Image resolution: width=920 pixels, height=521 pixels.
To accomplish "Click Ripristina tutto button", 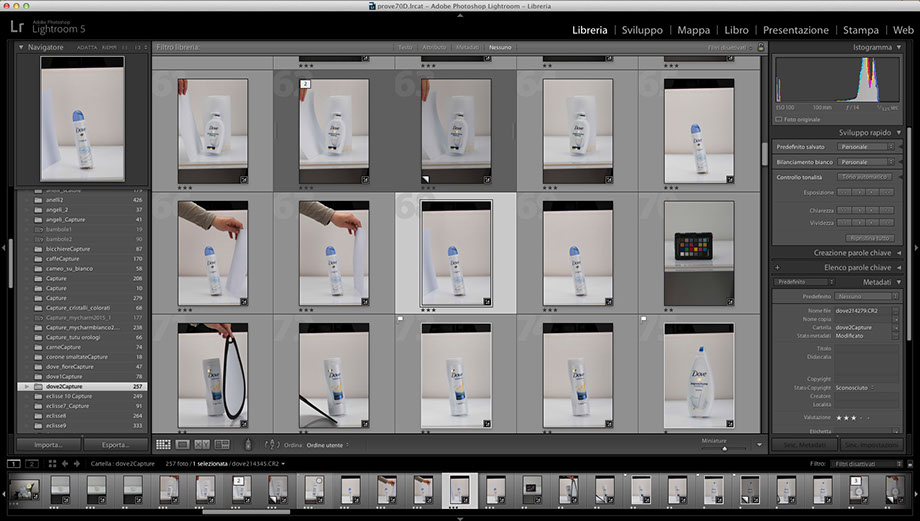I will tap(870, 238).
